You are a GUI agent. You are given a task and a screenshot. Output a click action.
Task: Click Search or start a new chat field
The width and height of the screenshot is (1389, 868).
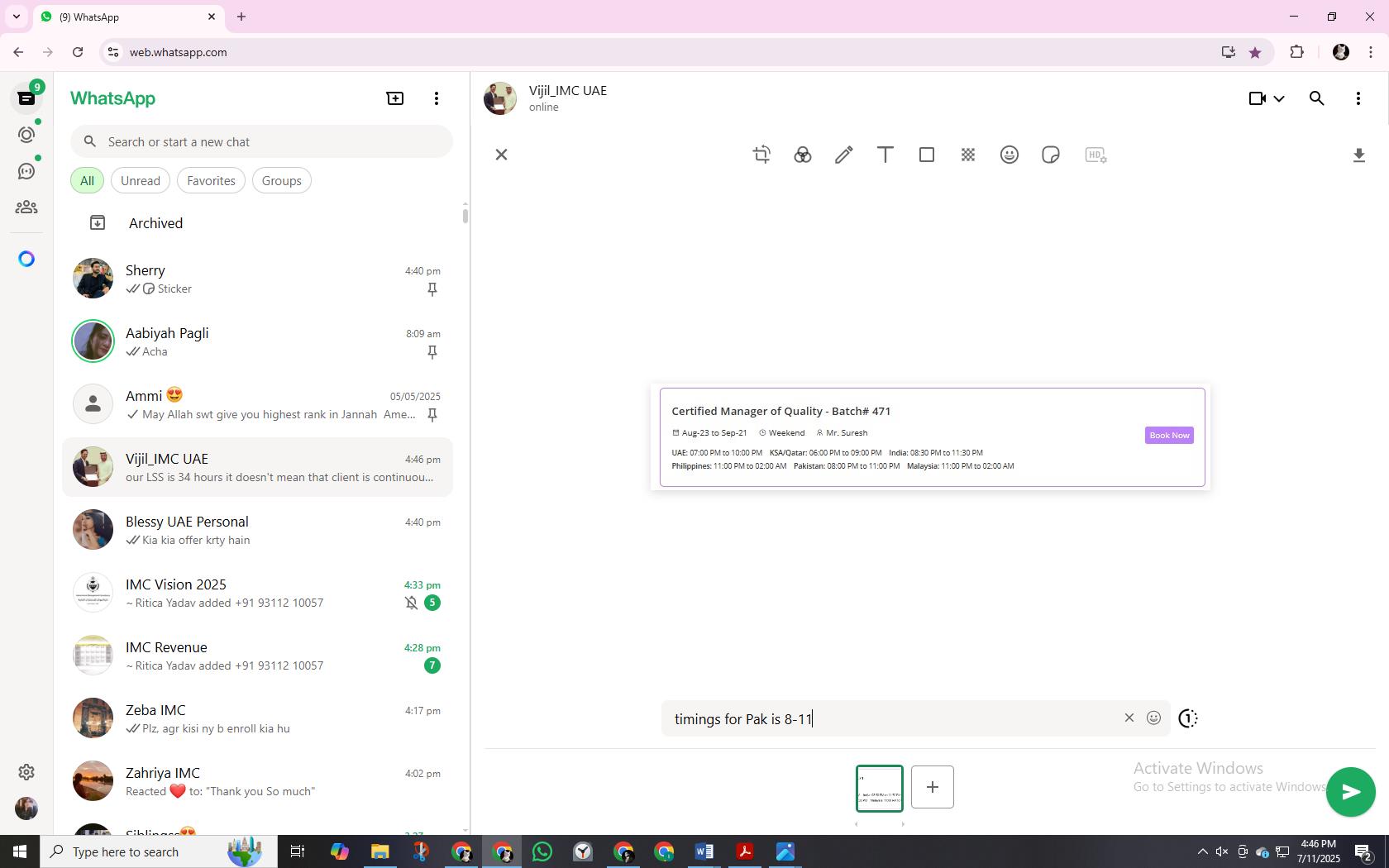pos(261,141)
